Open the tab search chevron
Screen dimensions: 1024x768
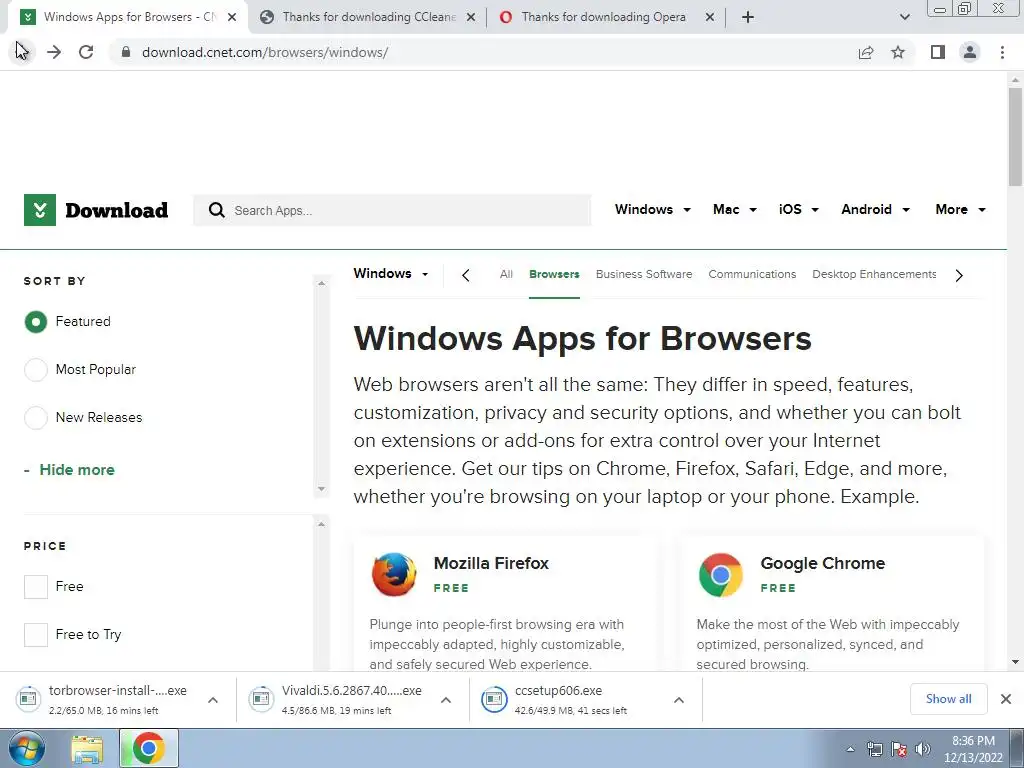coord(904,17)
